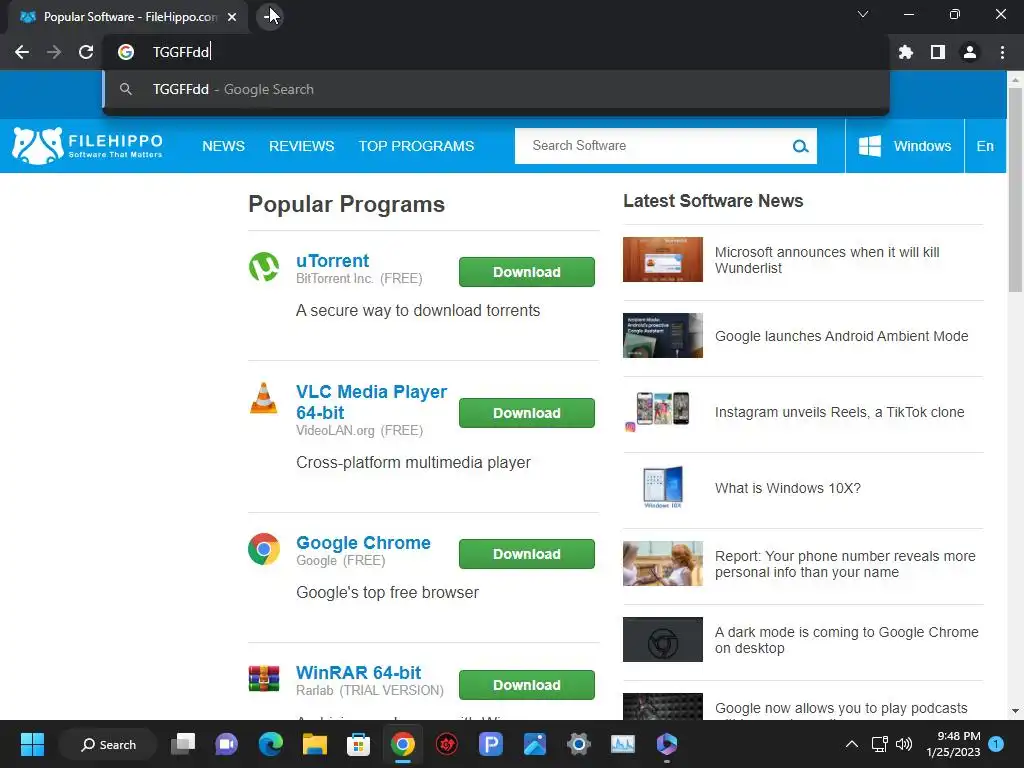1024x768 pixels.
Task: Click the Google Chrome program icon
Action: click(264, 549)
